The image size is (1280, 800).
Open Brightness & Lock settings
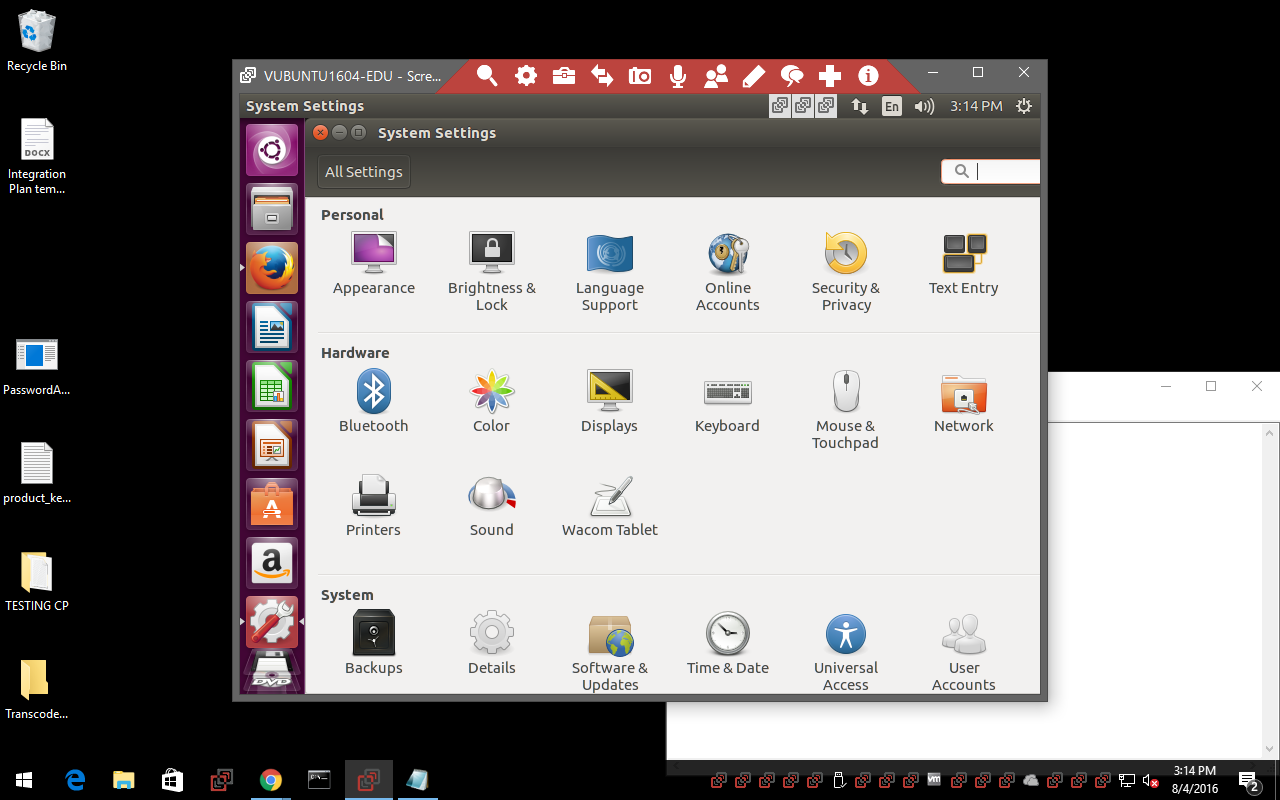(492, 272)
